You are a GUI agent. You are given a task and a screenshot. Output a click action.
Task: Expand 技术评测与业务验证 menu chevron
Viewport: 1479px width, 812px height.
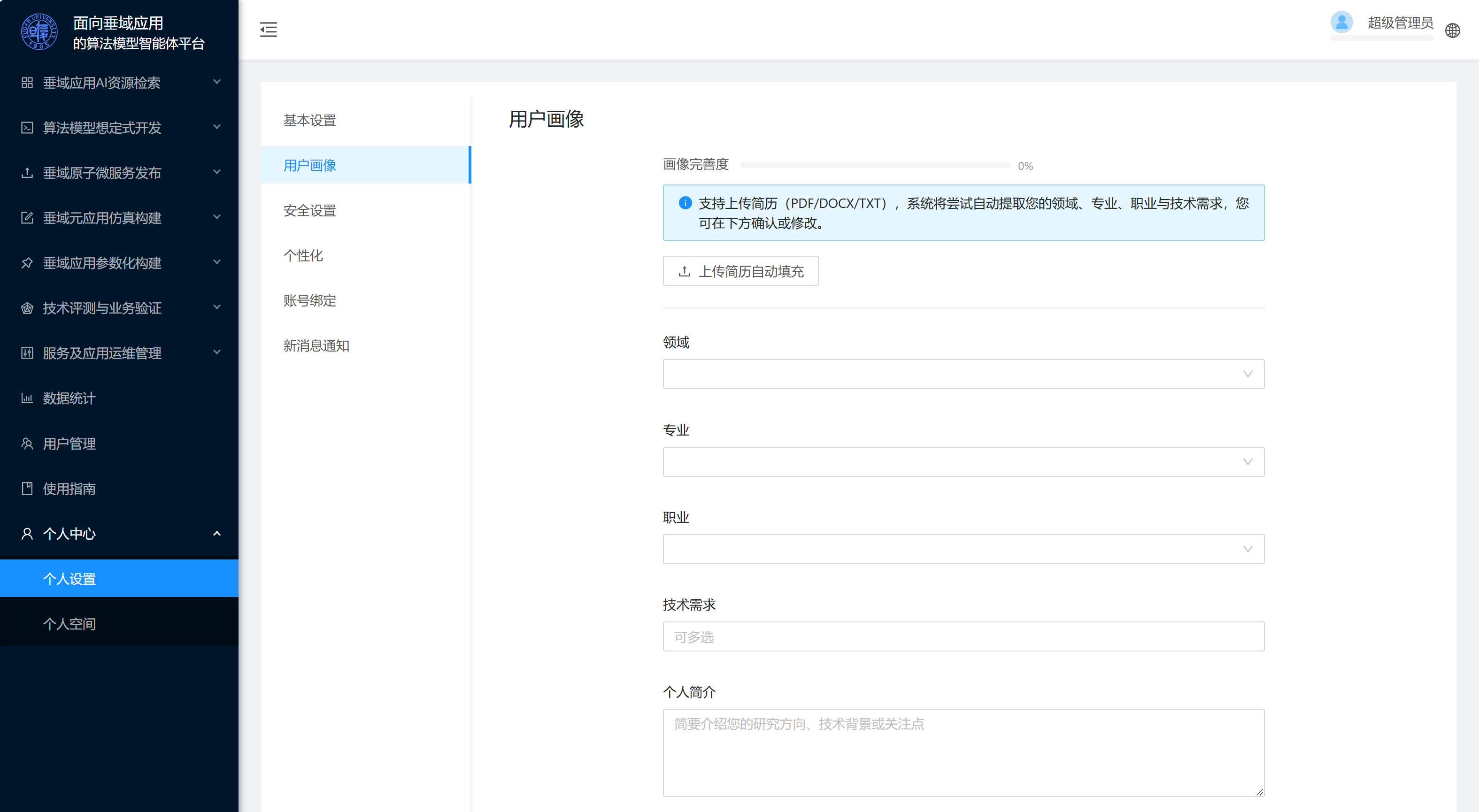tap(217, 307)
